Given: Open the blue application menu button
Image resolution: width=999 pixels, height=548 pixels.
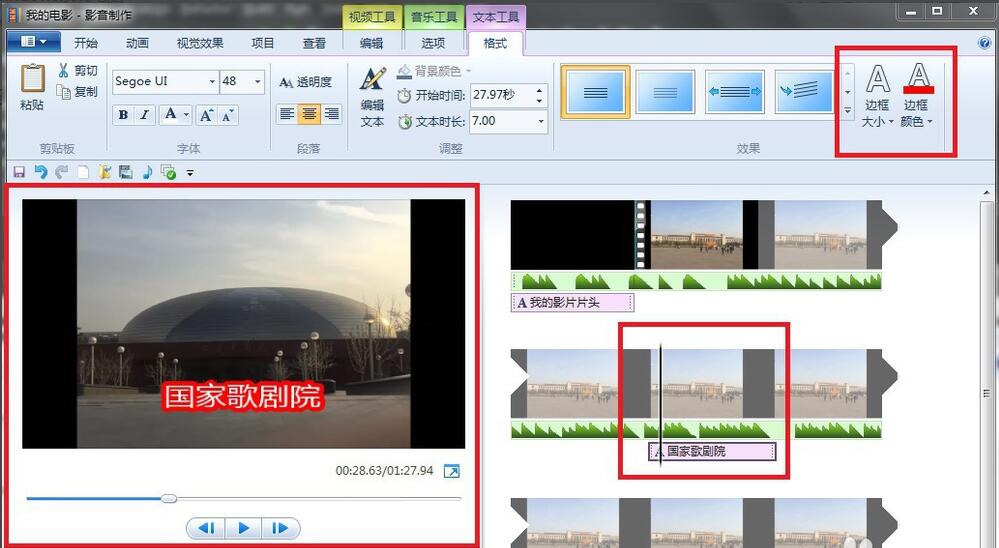Looking at the screenshot, I should [34, 42].
